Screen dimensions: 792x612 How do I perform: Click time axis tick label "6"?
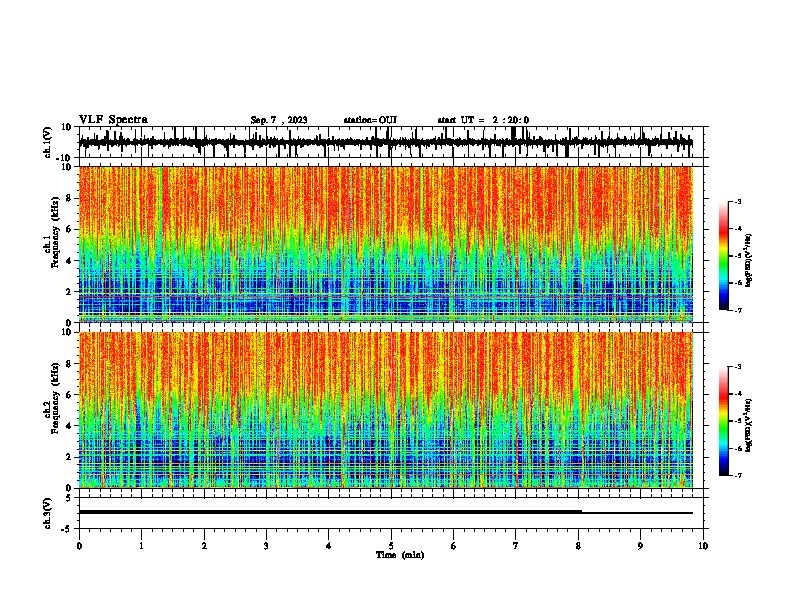pos(454,546)
